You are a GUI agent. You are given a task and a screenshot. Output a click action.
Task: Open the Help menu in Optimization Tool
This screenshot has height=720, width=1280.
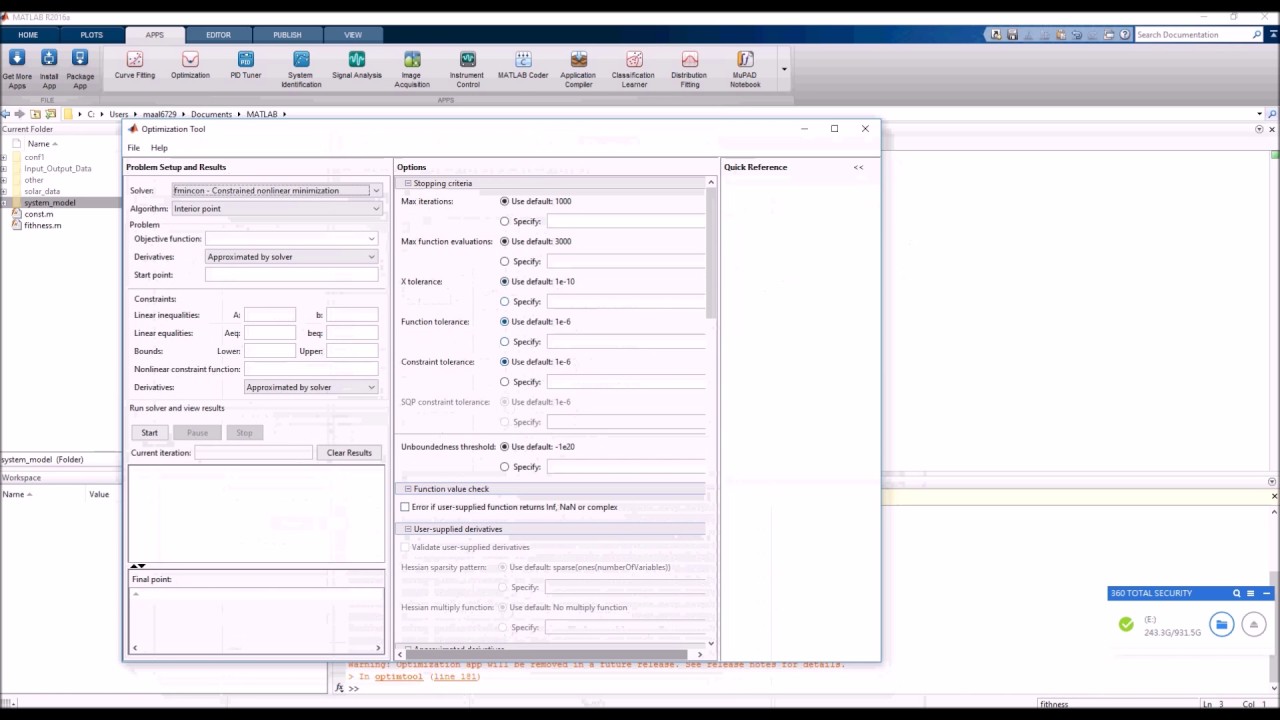[159, 148]
